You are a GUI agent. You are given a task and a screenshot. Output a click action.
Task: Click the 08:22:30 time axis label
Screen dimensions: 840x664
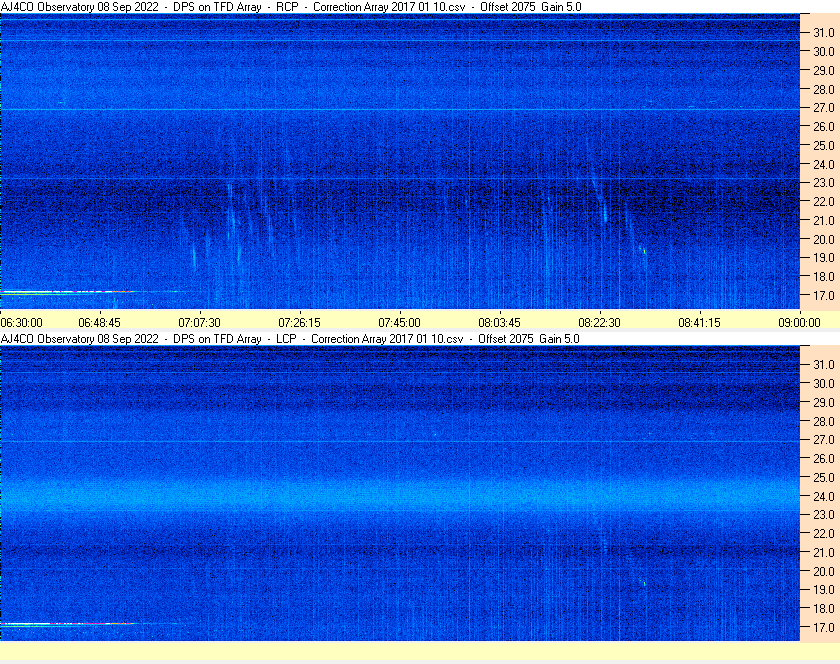pos(599,323)
